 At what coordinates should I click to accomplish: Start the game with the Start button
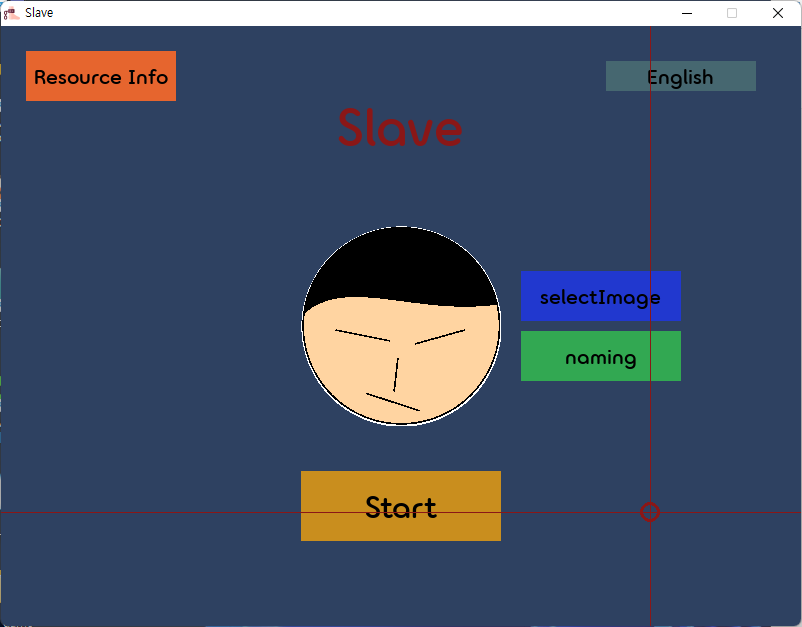click(401, 506)
